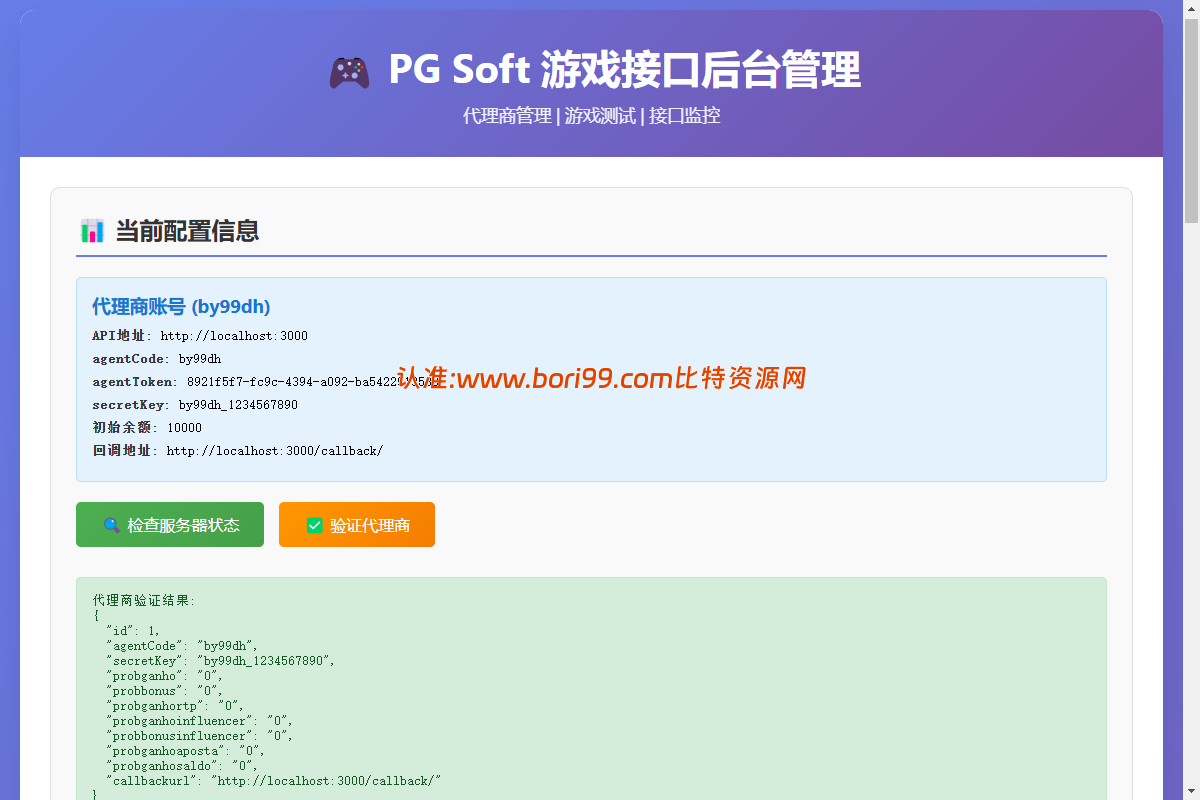Click the "probganhosaldo" JSON line
The image size is (1200, 800).
coord(182,766)
